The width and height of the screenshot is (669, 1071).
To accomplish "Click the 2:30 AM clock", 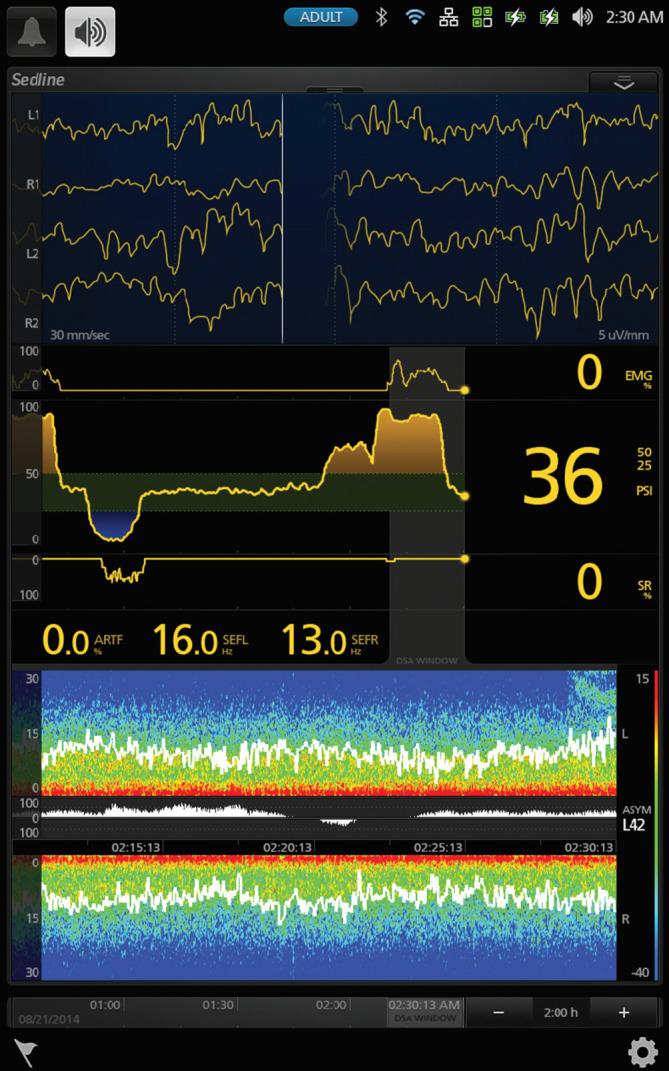I will [x=633, y=17].
